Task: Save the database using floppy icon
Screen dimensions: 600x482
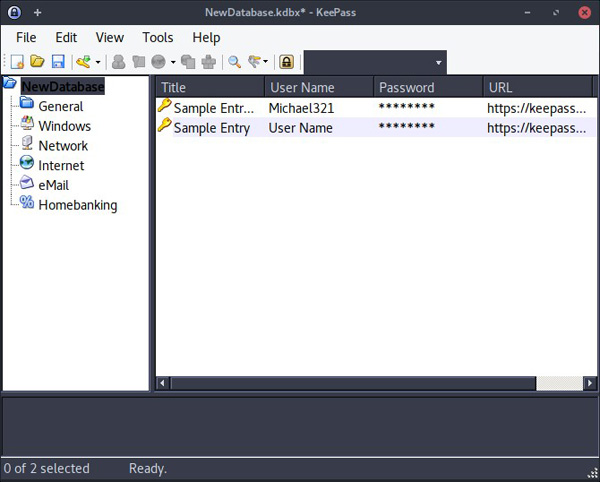Action: [x=58, y=62]
